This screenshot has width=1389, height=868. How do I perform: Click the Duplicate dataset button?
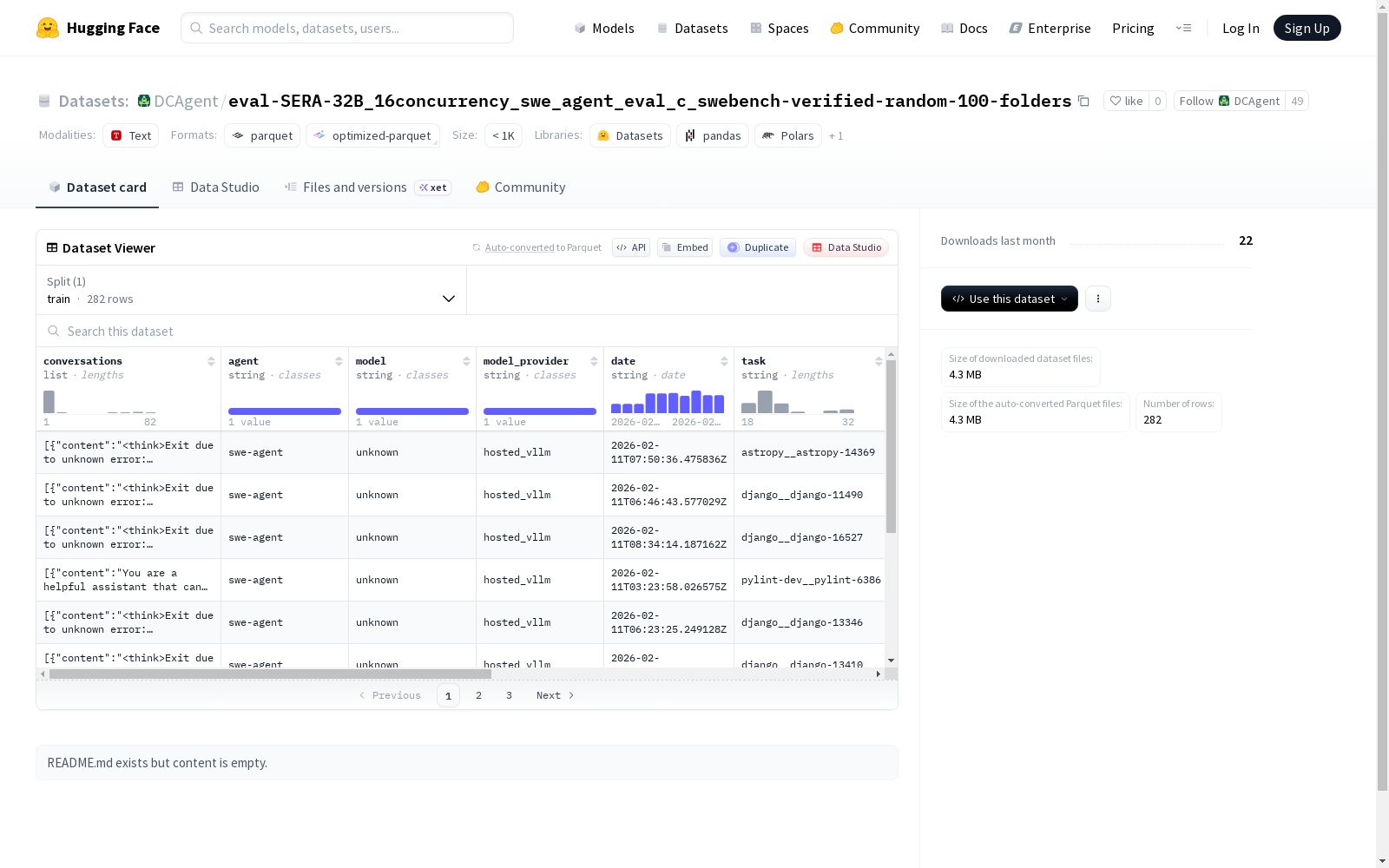[758, 247]
